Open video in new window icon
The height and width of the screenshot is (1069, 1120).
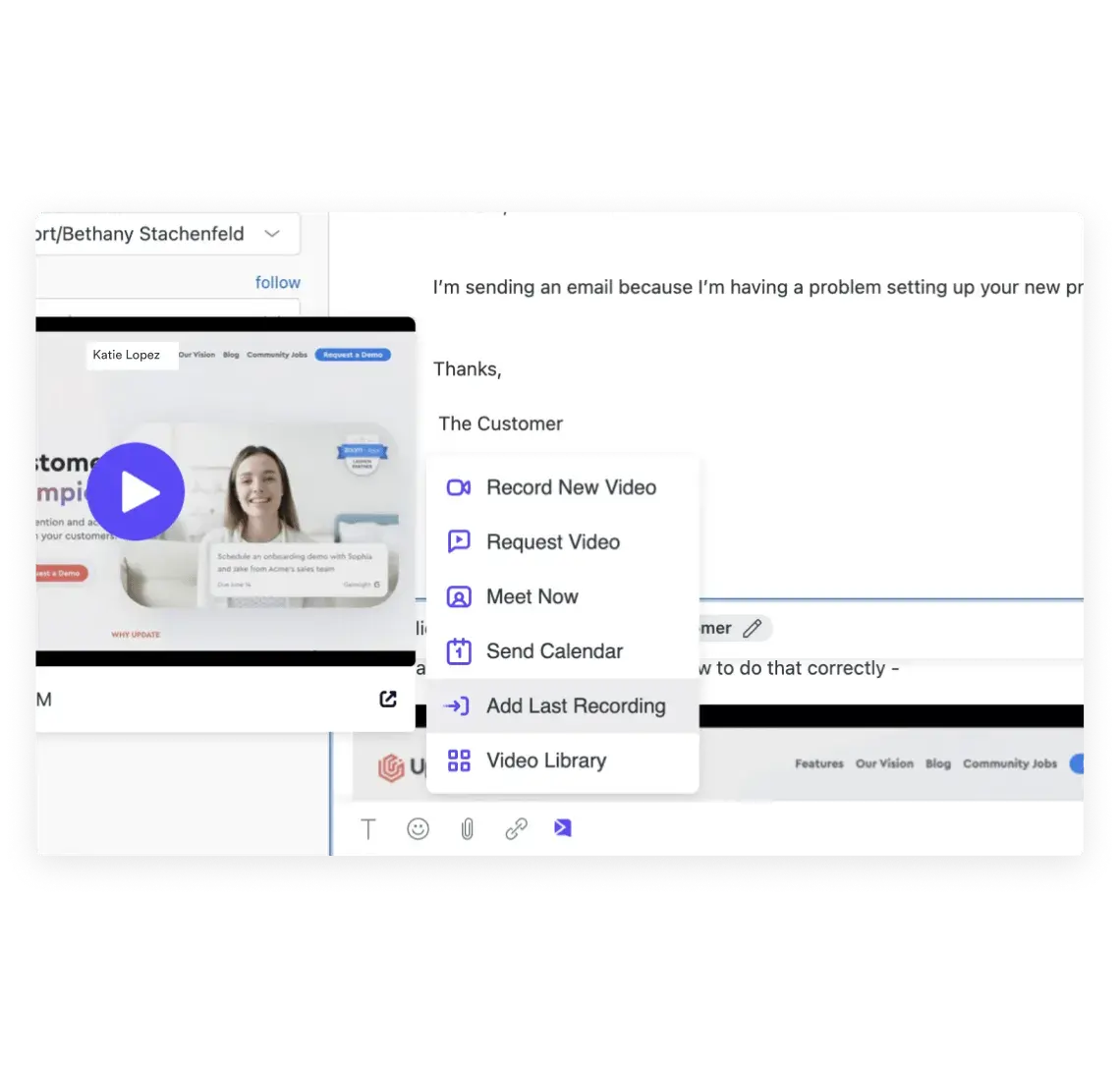[x=388, y=699]
